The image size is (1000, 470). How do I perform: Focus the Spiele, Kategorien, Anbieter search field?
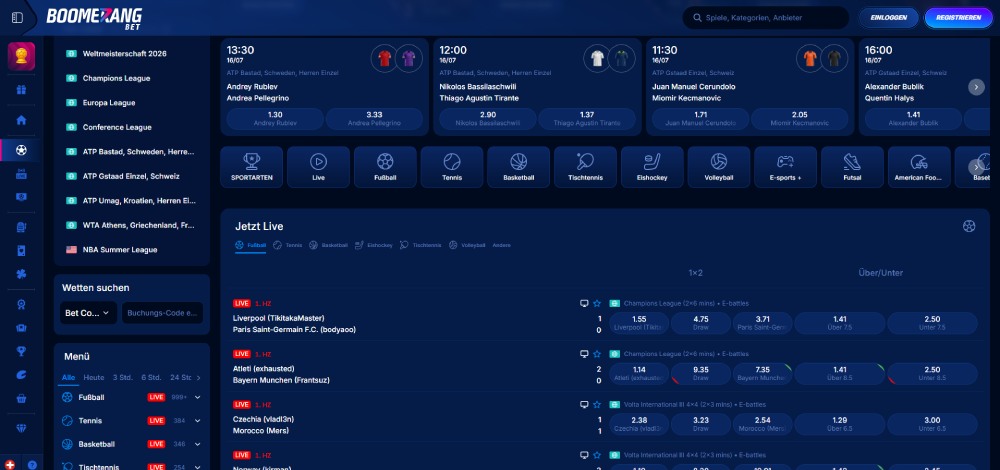[765, 18]
